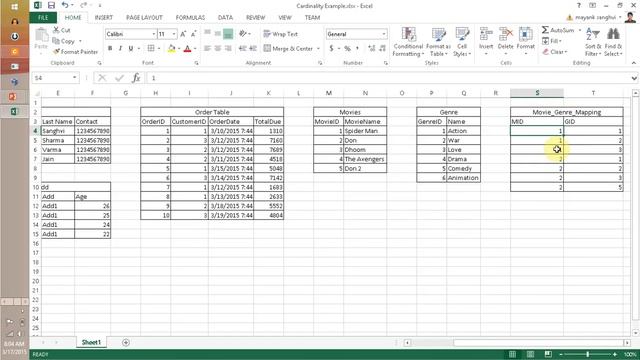The height and width of the screenshot is (360, 640).
Task: Toggle align text left
Action: pyautogui.click(x=207, y=48)
